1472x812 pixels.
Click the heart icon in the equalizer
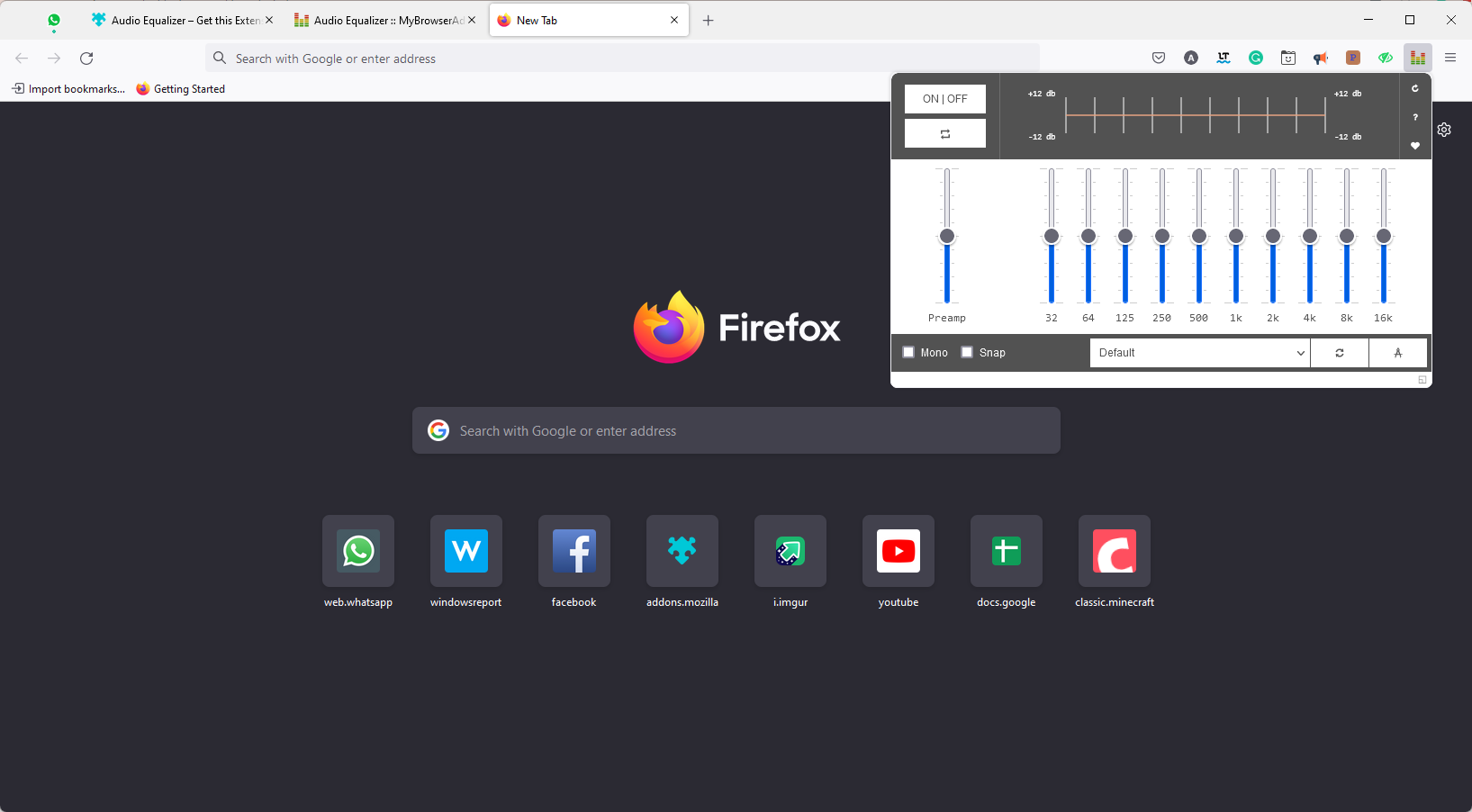click(x=1415, y=146)
